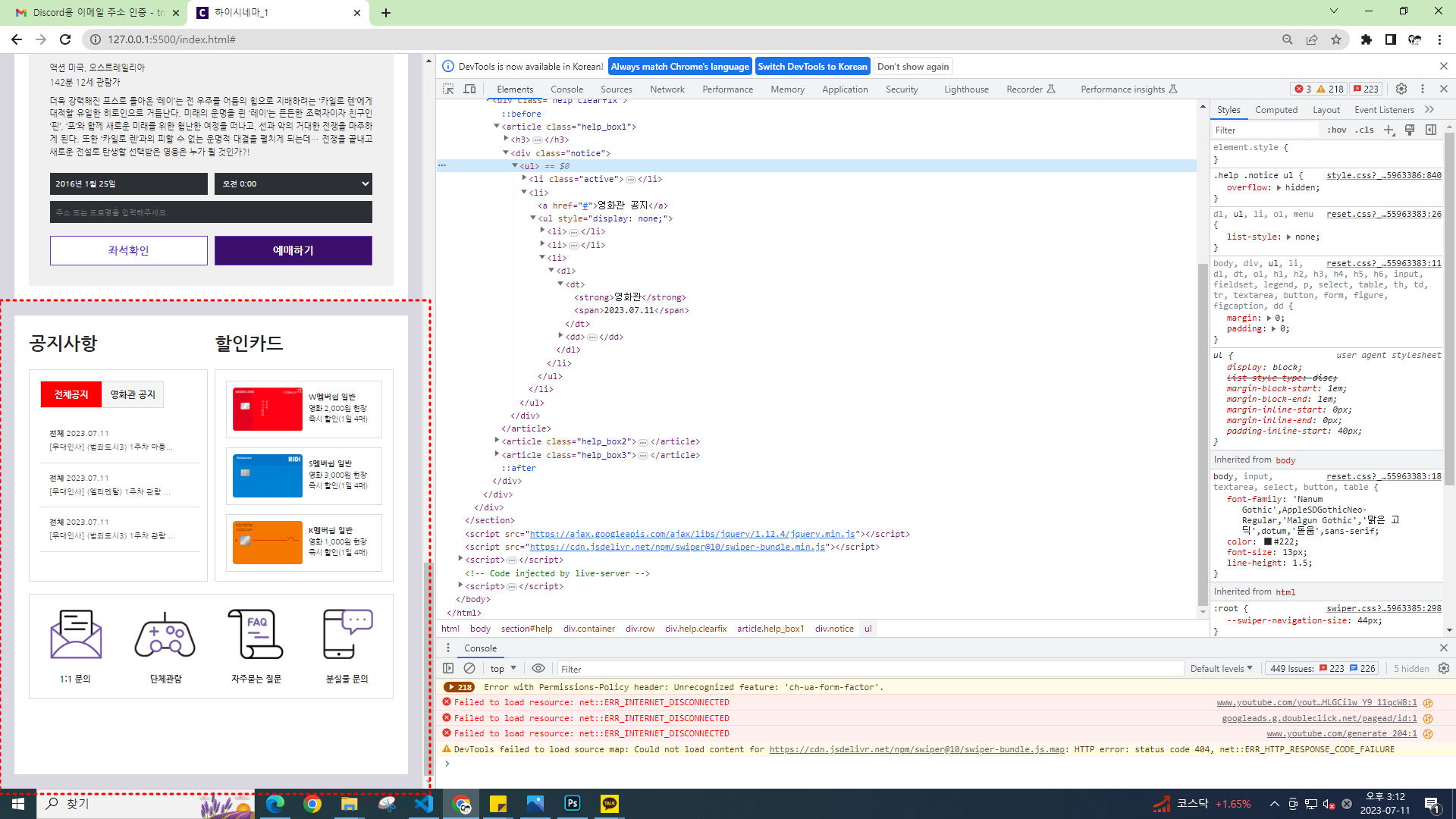Click the clear console icon

click(469, 668)
